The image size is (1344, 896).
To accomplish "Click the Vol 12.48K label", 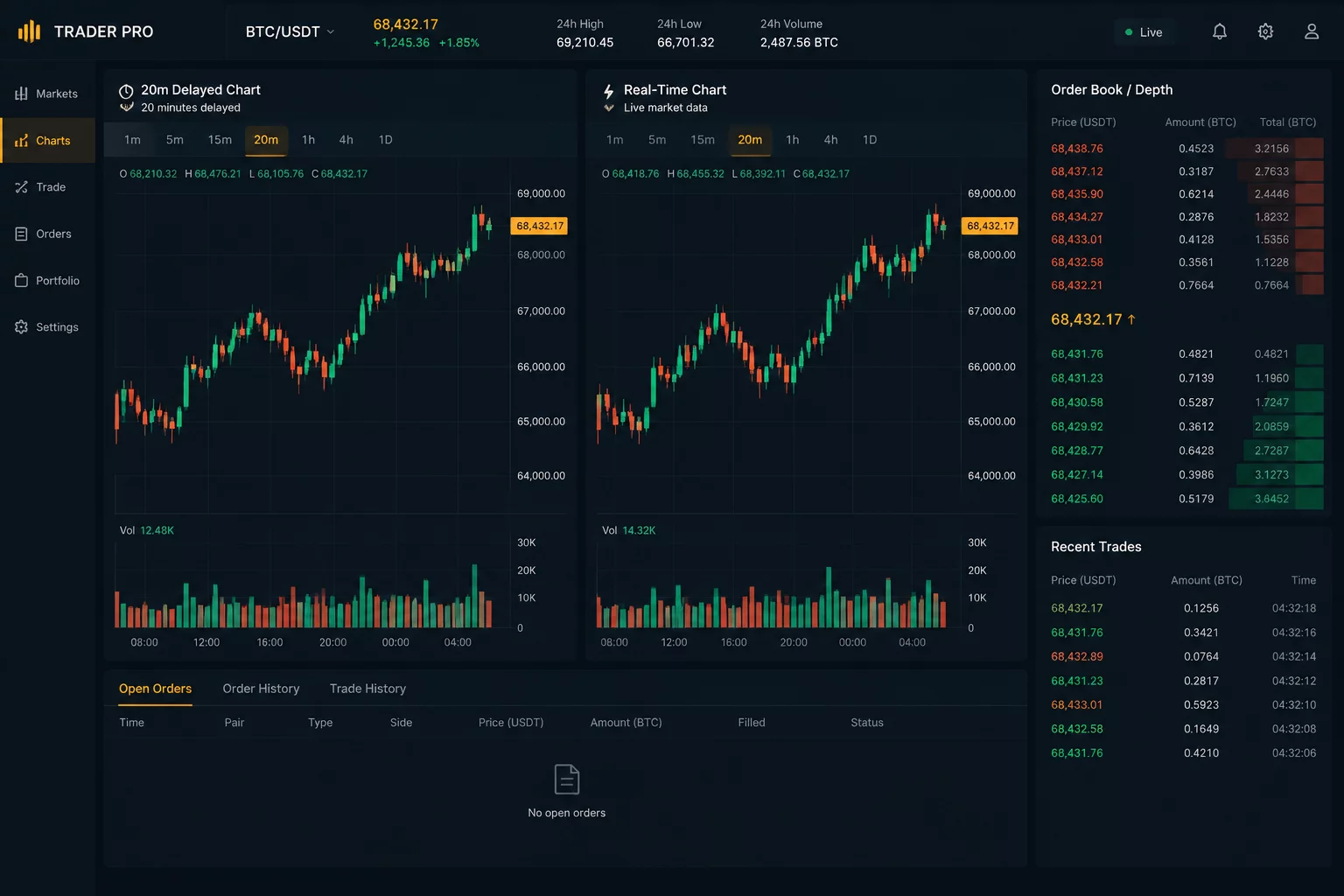I will 146,530.
